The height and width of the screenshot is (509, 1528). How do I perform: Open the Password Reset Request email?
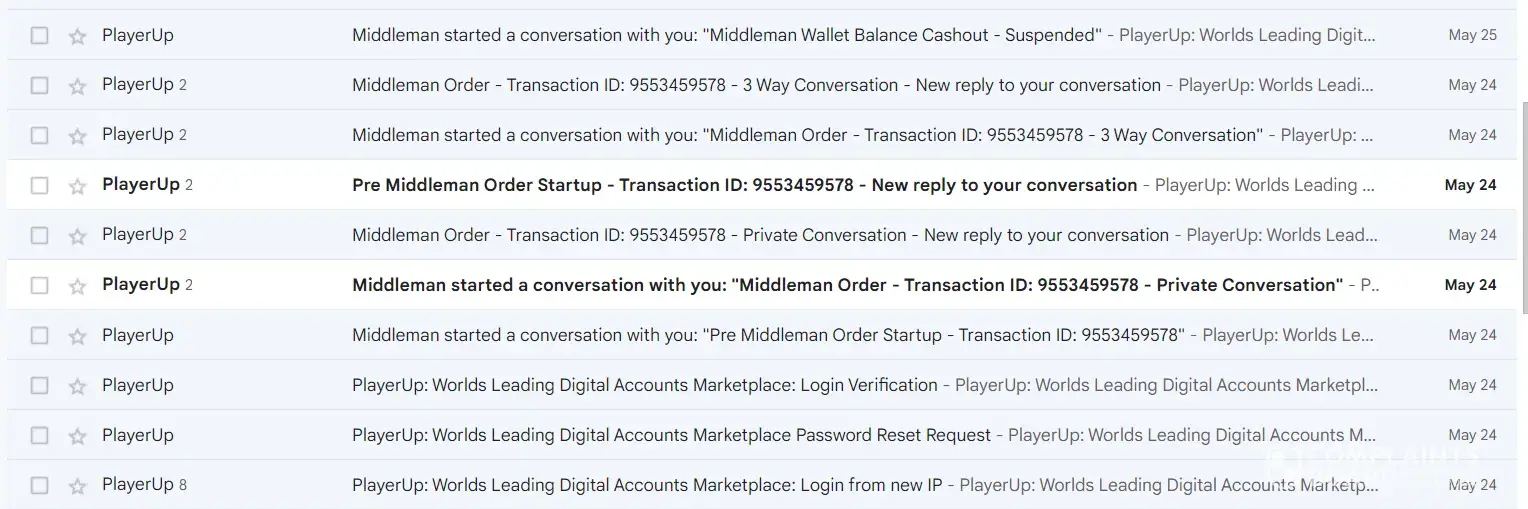pyautogui.click(x=671, y=435)
